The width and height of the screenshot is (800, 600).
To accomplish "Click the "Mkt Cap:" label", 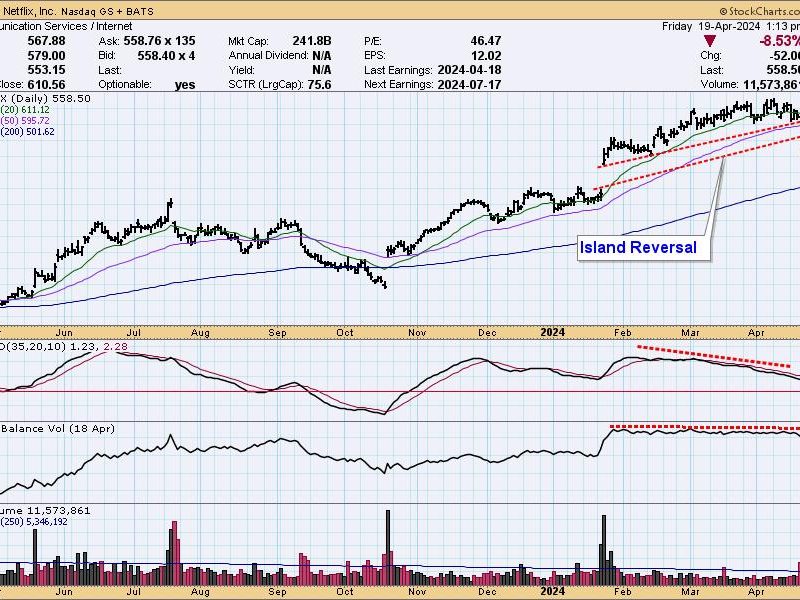I will (x=248, y=41).
